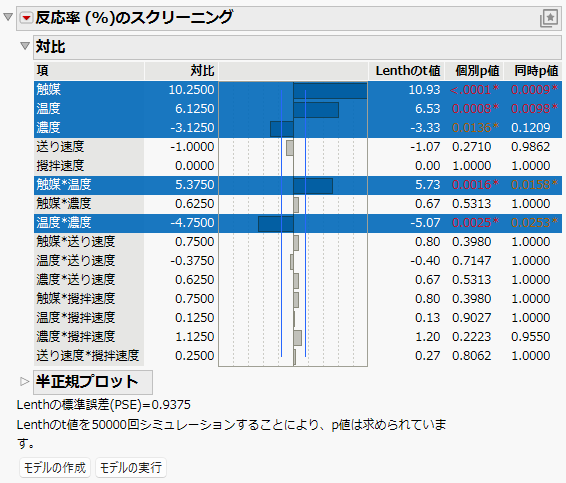Select the 触媒*撹拌速度 interaction row
This screenshot has height=483, width=566.
298,299
